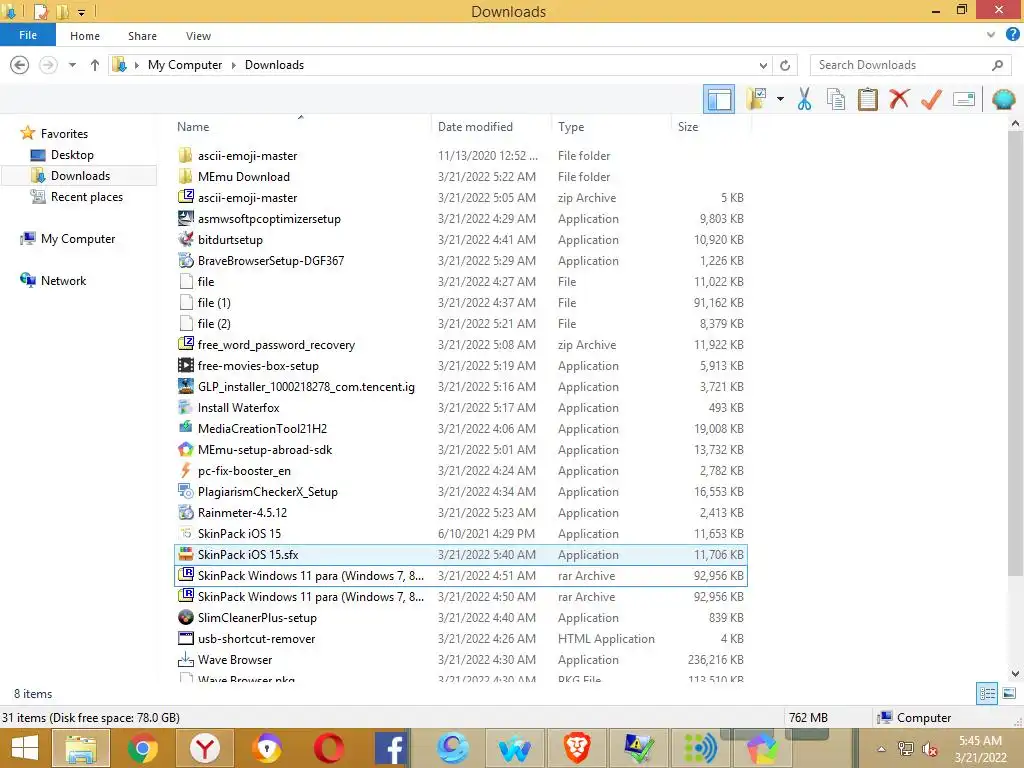
Task: Switch to the Home ribbon tab
Action: coord(85,36)
